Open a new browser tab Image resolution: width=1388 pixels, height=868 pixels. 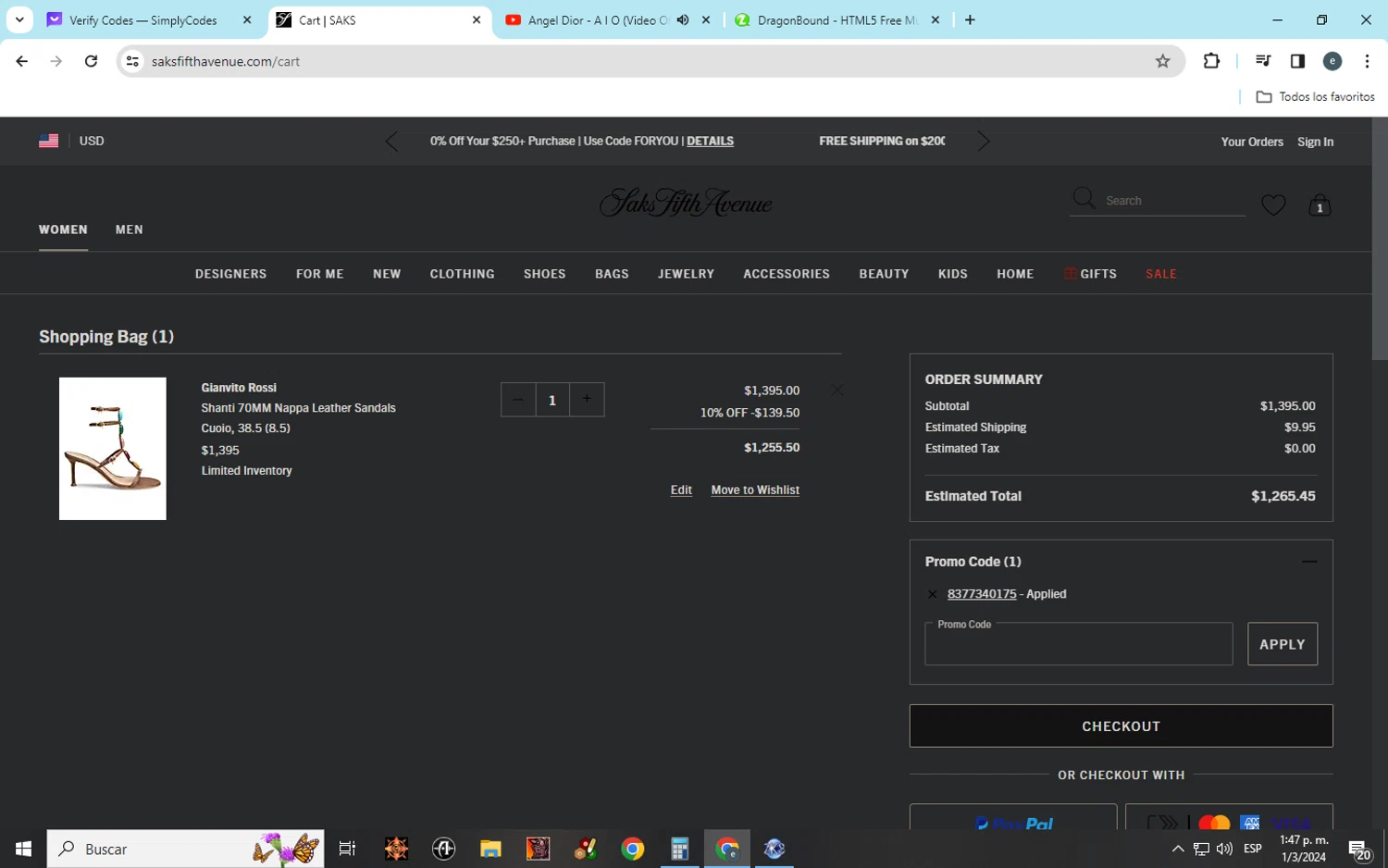[970, 19]
